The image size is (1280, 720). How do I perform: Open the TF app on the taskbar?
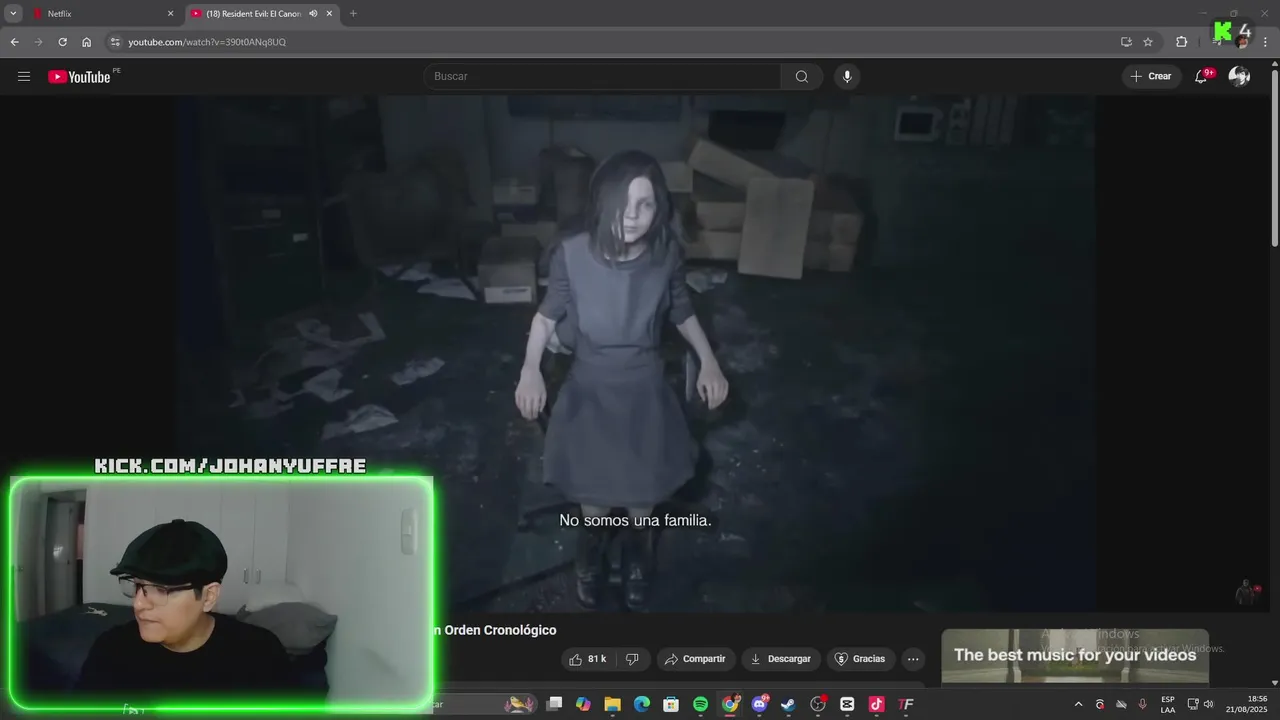(x=906, y=704)
